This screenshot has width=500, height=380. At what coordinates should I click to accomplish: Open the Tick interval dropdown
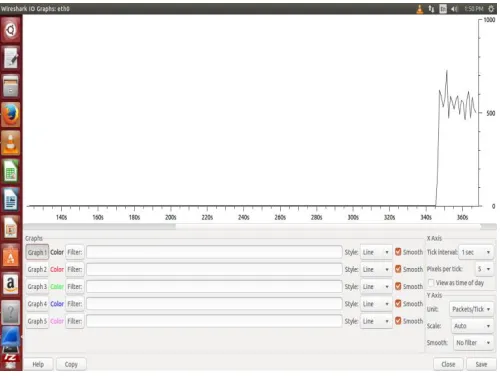[x=476, y=252]
